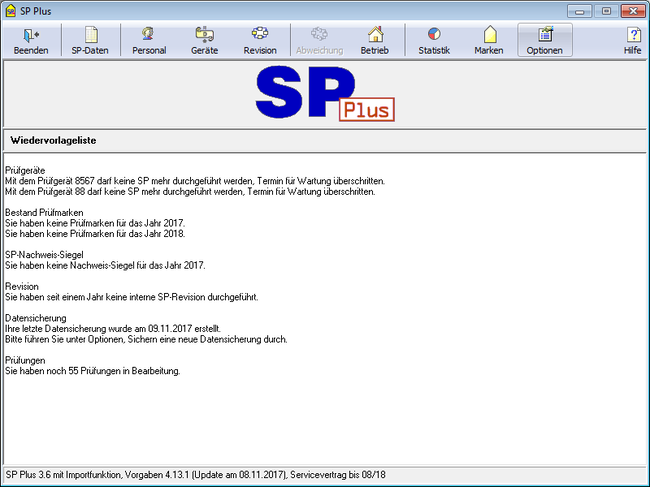The width and height of the screenshot is (650, 487).
Task: Maximize the SP Plus window
Action: (x=606, y=10)
